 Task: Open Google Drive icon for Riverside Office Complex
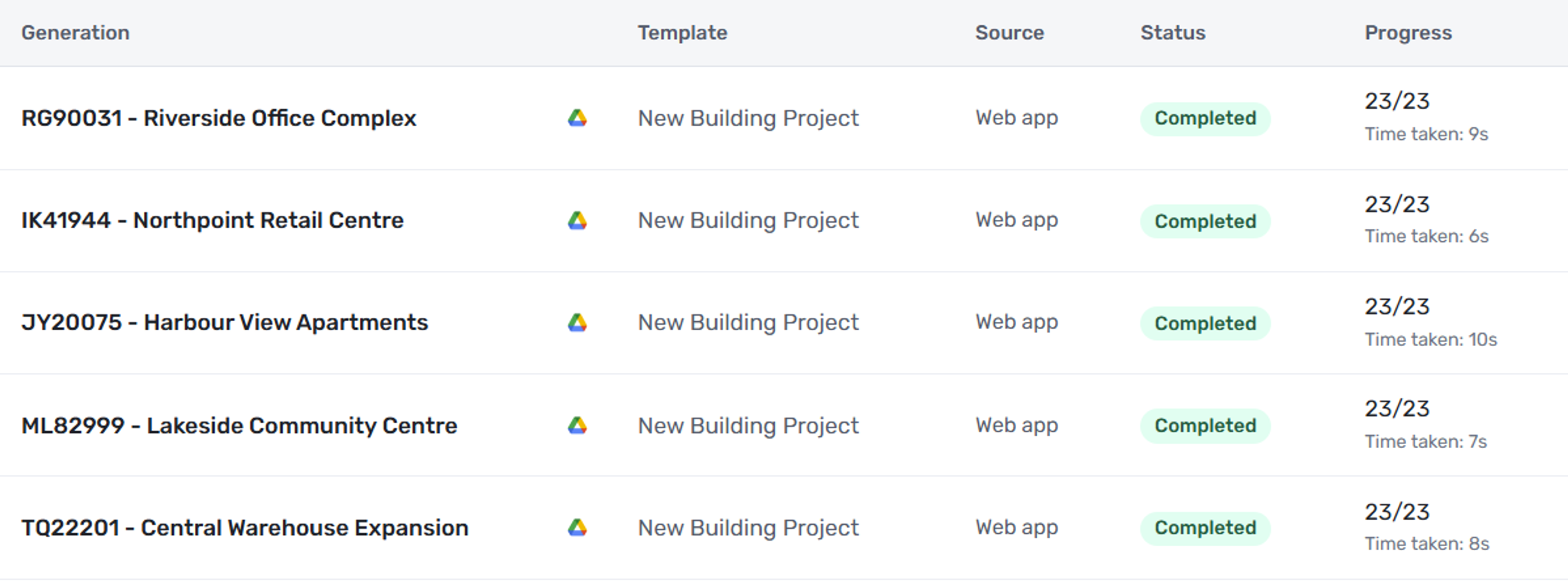pos(577,118)
